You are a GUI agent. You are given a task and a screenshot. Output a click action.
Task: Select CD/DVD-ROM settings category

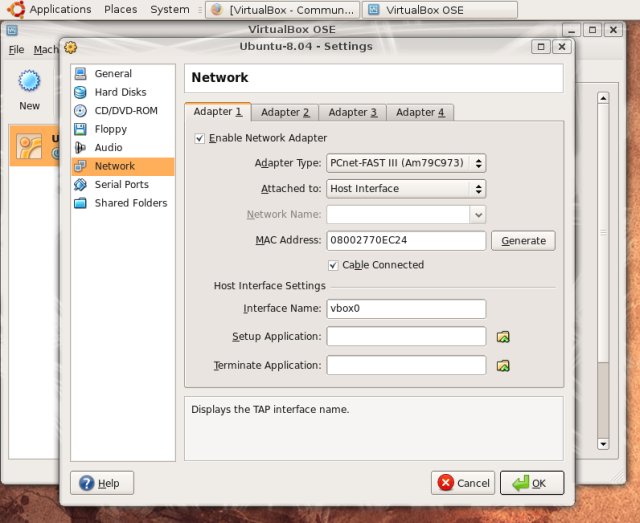(x=123, y=111)
